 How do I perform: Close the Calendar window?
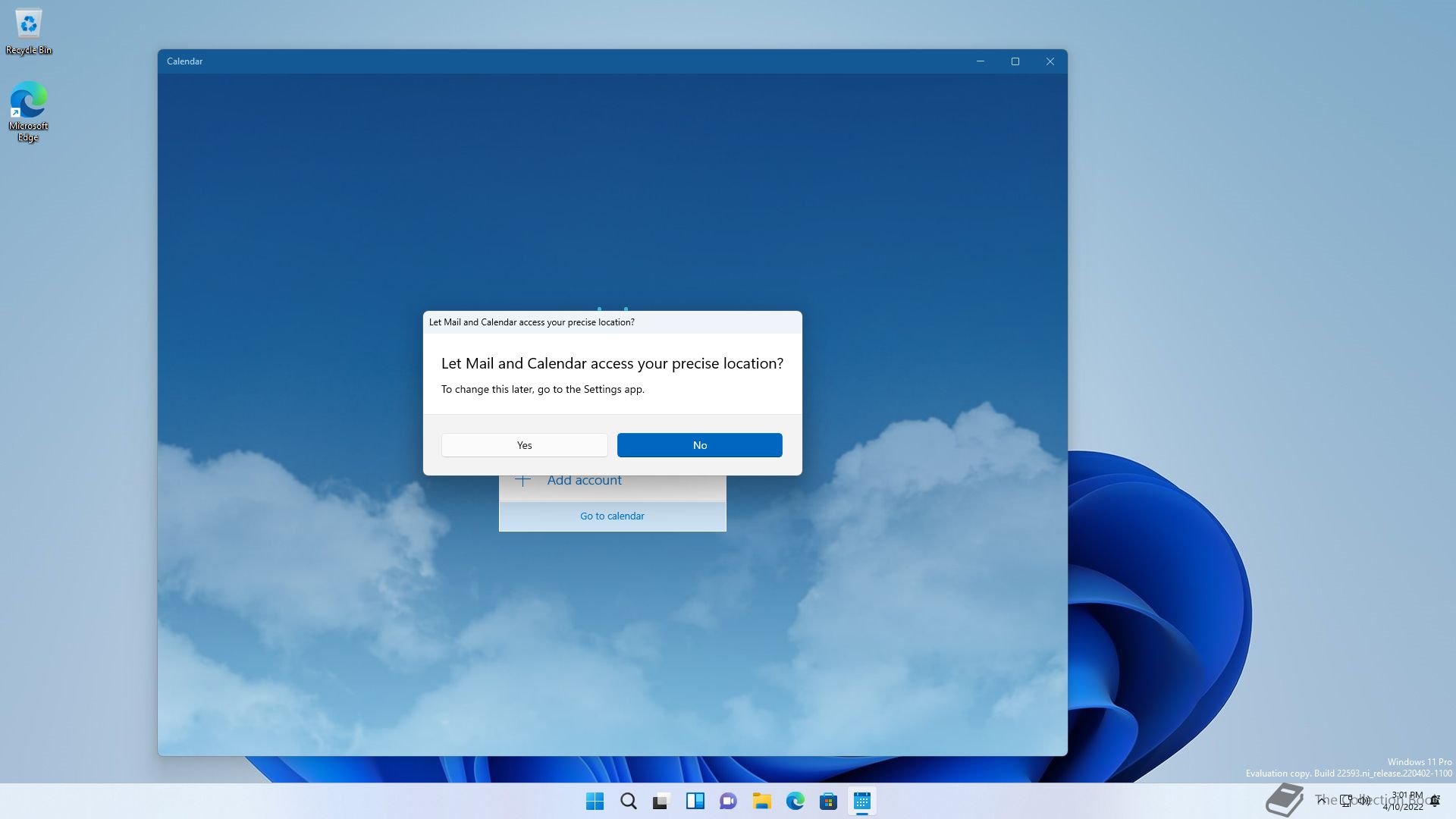(x=1050, y=61)
